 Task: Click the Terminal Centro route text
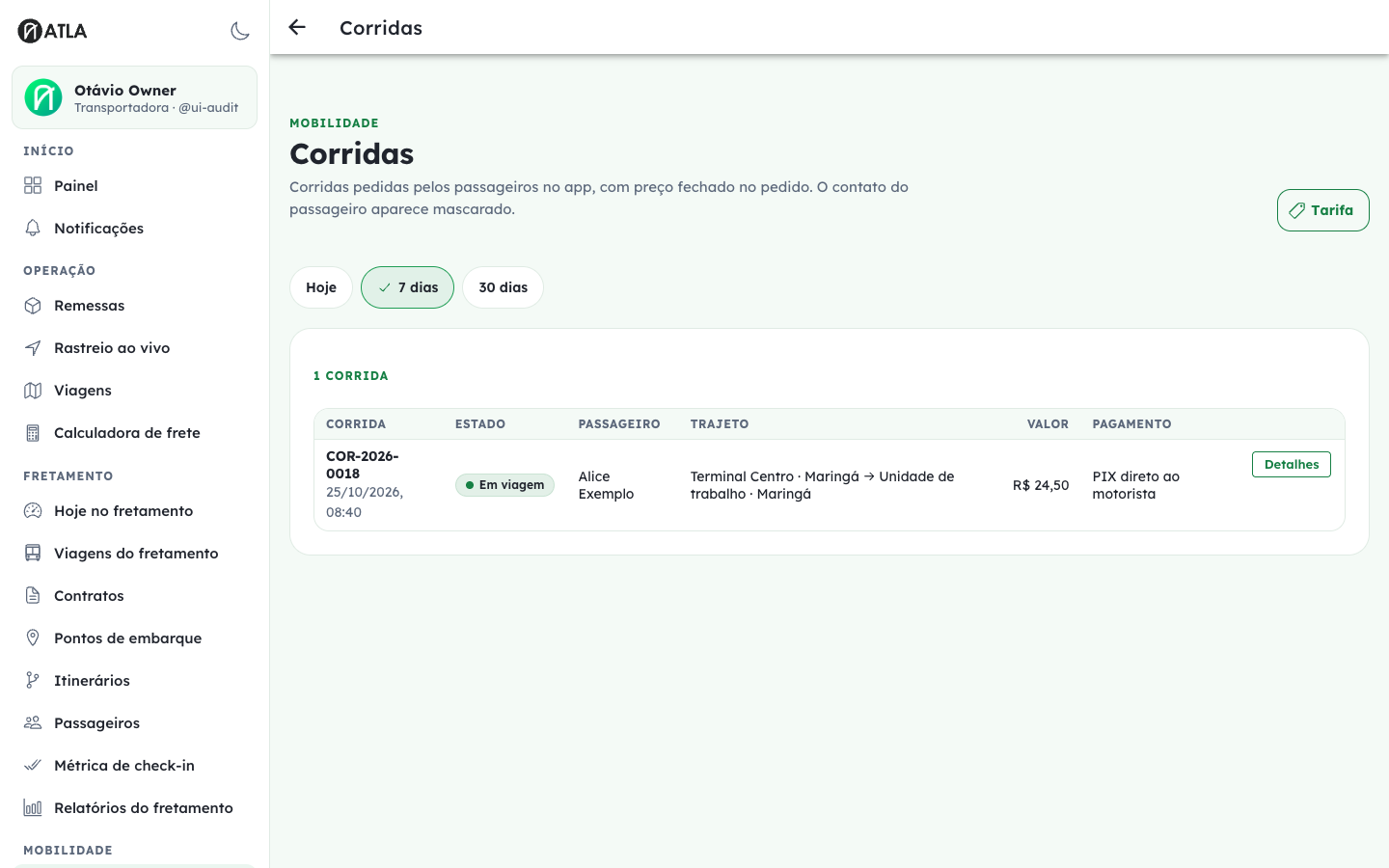(823, 485)
